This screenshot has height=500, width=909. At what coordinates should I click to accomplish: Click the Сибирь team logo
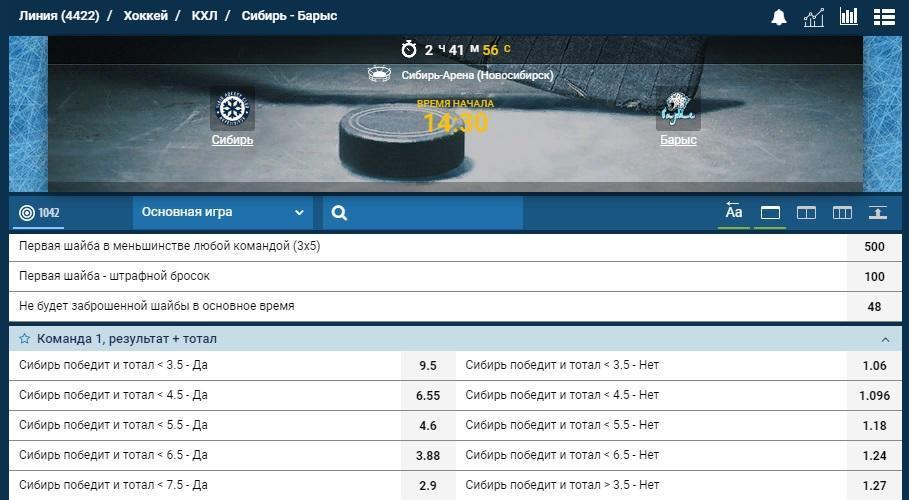point(232,109)
